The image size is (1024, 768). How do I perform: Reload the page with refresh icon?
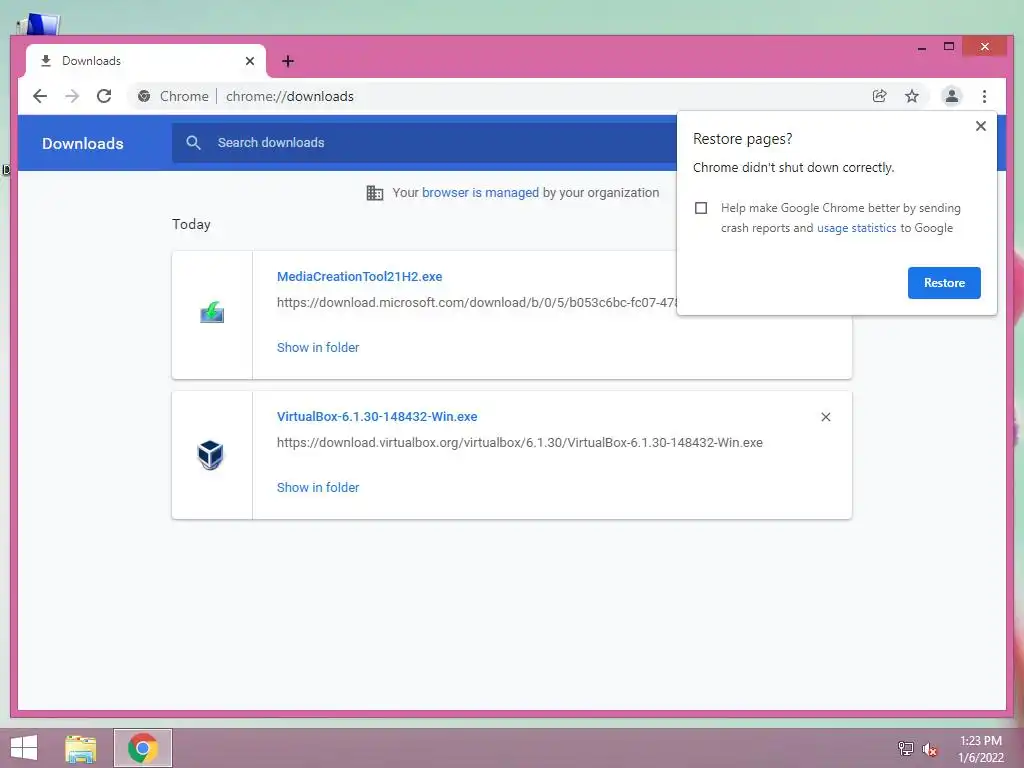point(104,97)
